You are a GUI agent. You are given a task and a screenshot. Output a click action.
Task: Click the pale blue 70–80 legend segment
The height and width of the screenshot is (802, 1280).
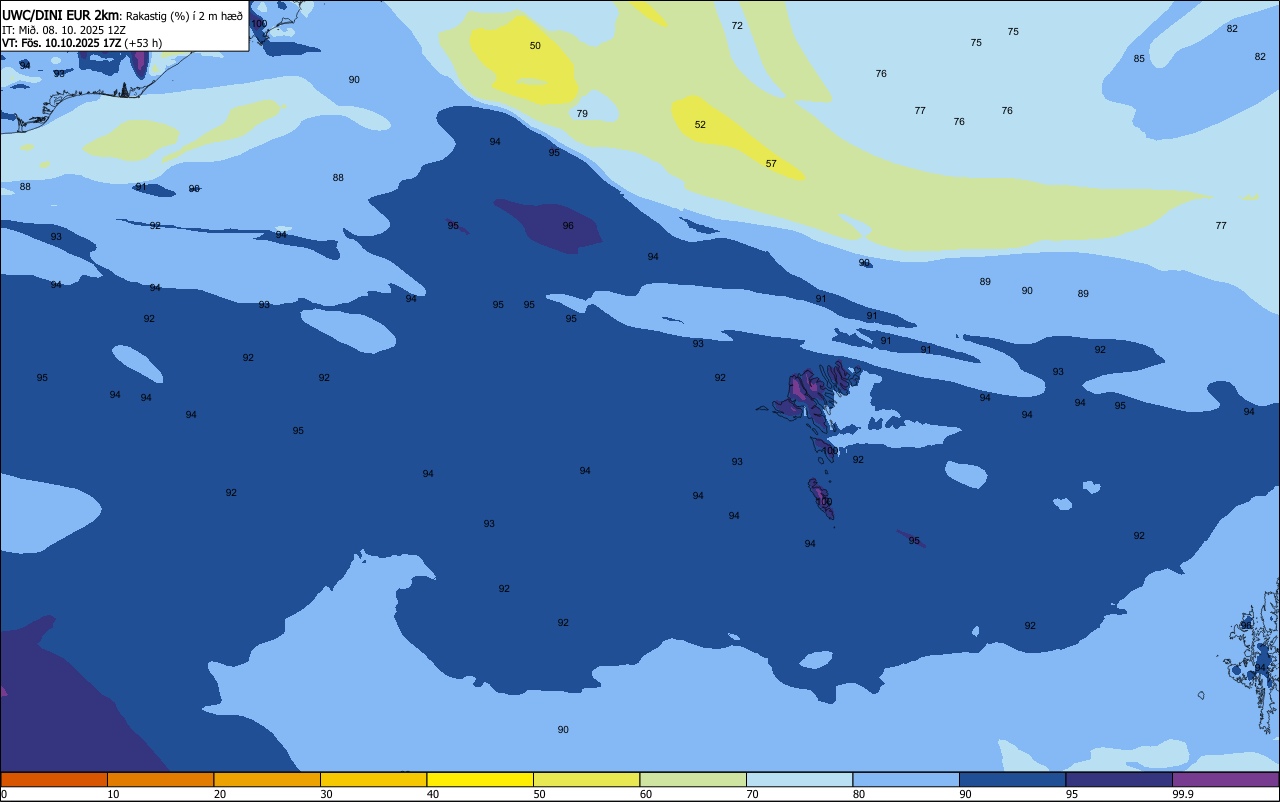(799, 779)
